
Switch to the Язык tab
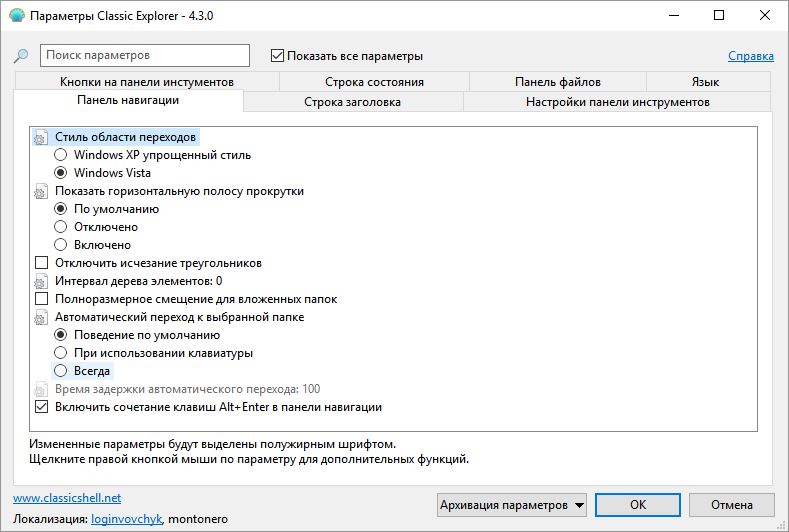tap(704, 82)
